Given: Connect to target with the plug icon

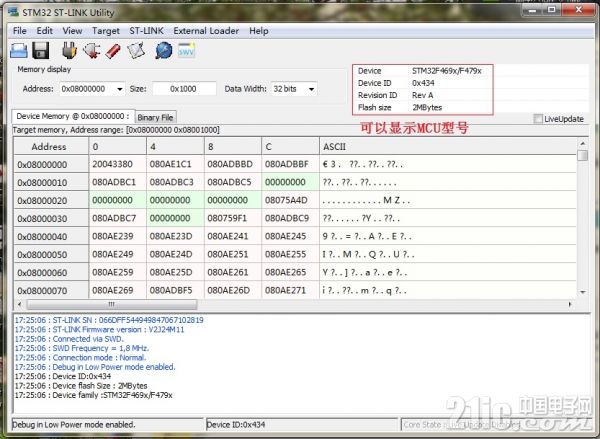Looking at the screenshot, I should (69, 51).
